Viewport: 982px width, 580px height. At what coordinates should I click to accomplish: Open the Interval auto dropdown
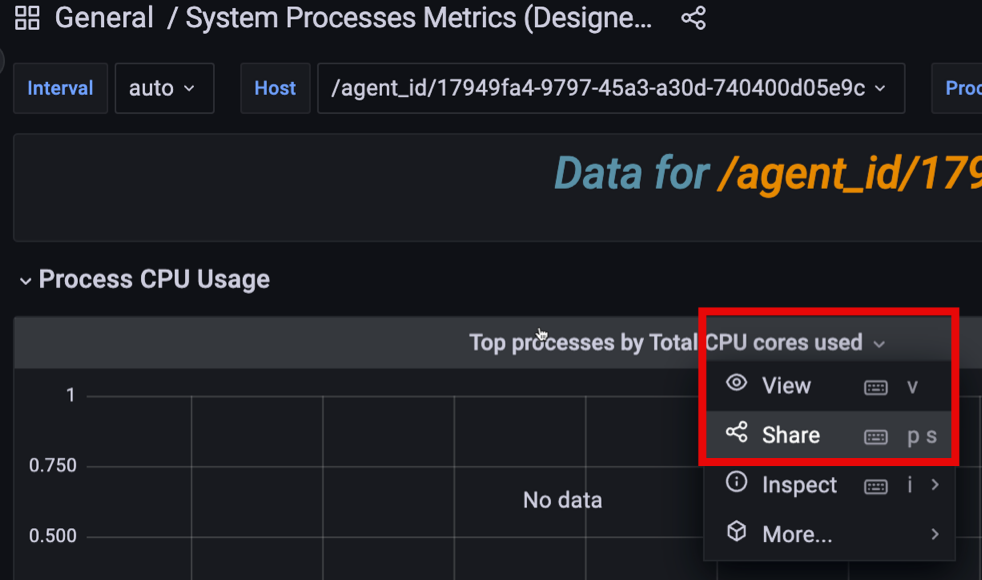164,88
